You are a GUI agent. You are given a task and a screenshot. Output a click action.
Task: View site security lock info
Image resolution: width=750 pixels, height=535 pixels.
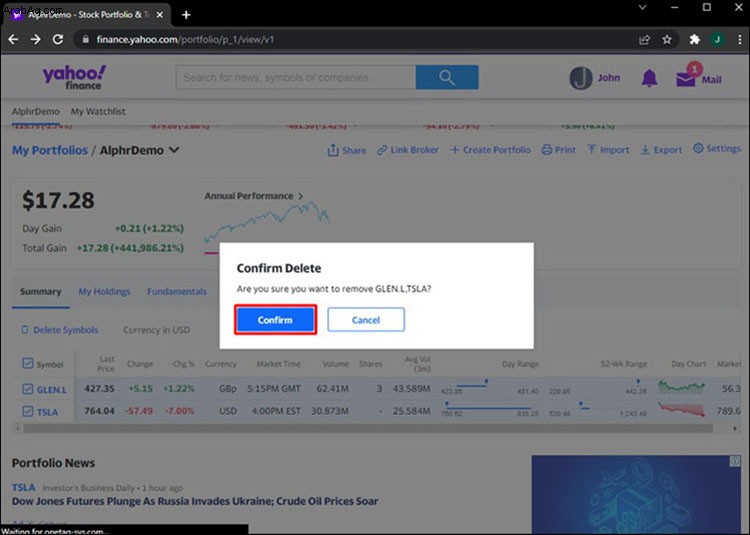(x=86, y=39)
